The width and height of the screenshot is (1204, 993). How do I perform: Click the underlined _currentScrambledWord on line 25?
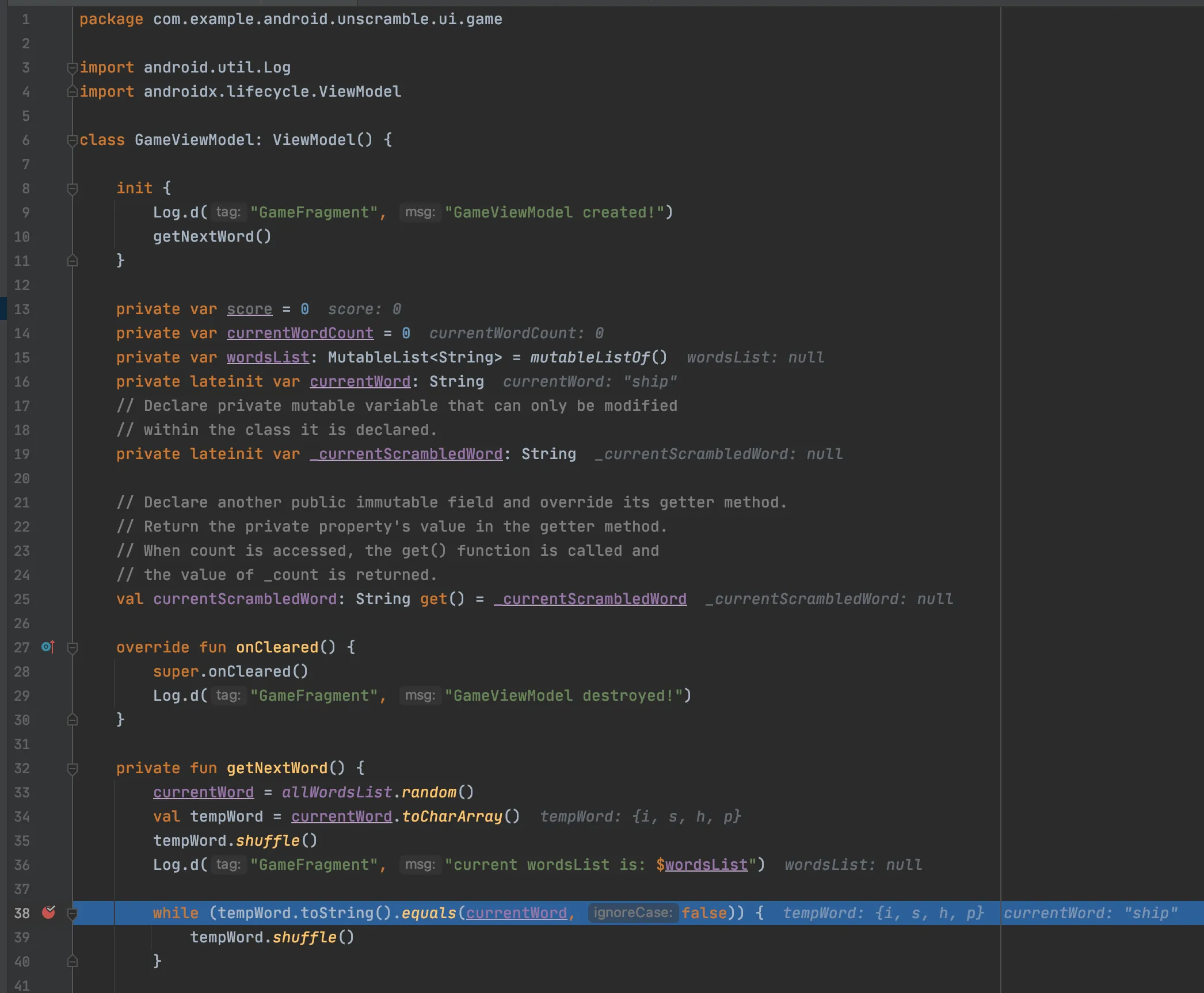pyautogui.click(x=590, y=599)
